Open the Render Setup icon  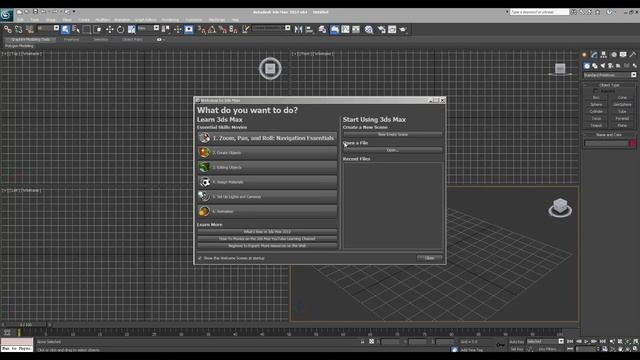[x=382, y=29]
